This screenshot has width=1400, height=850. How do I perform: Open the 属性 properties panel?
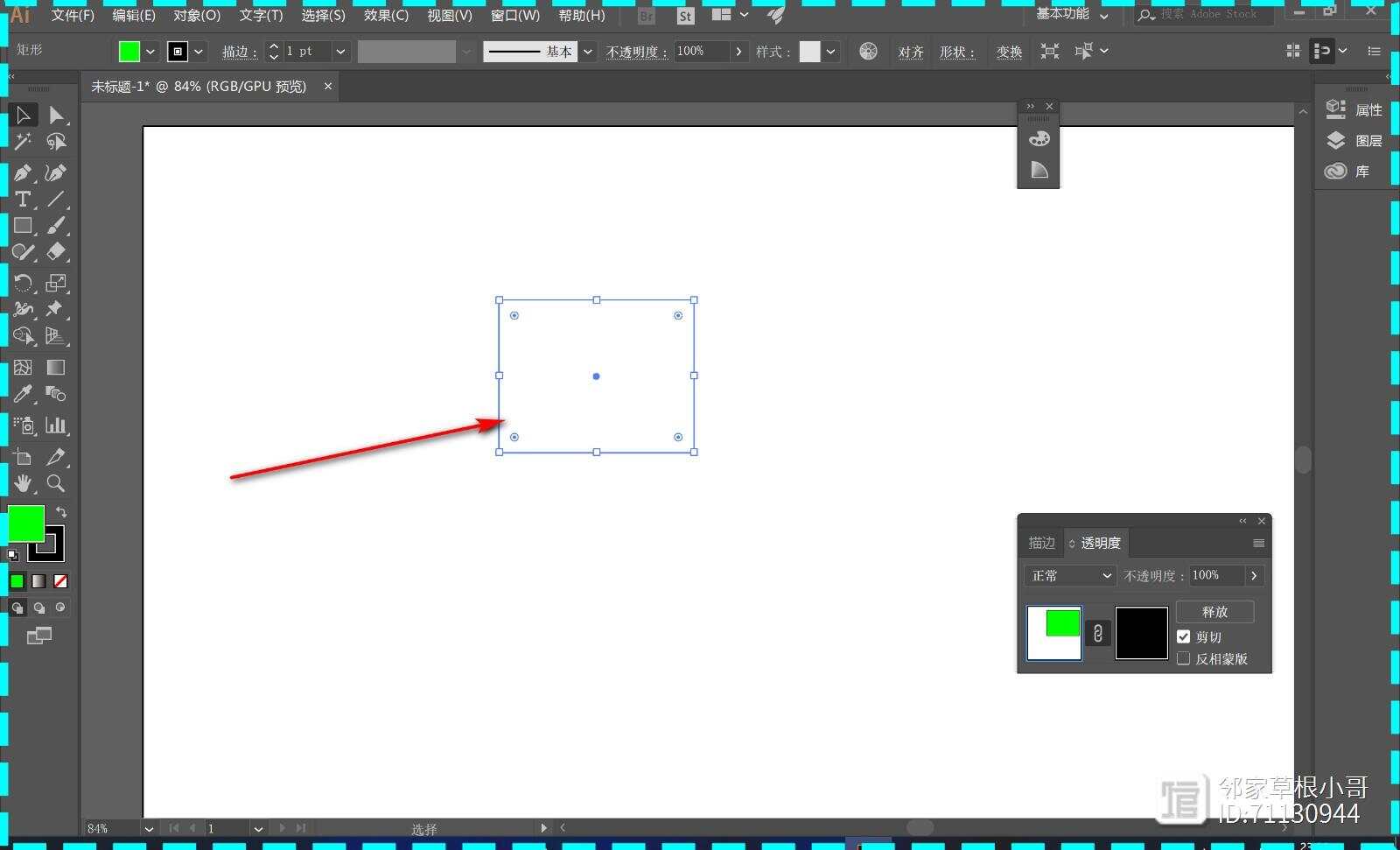click(1354, 109)
